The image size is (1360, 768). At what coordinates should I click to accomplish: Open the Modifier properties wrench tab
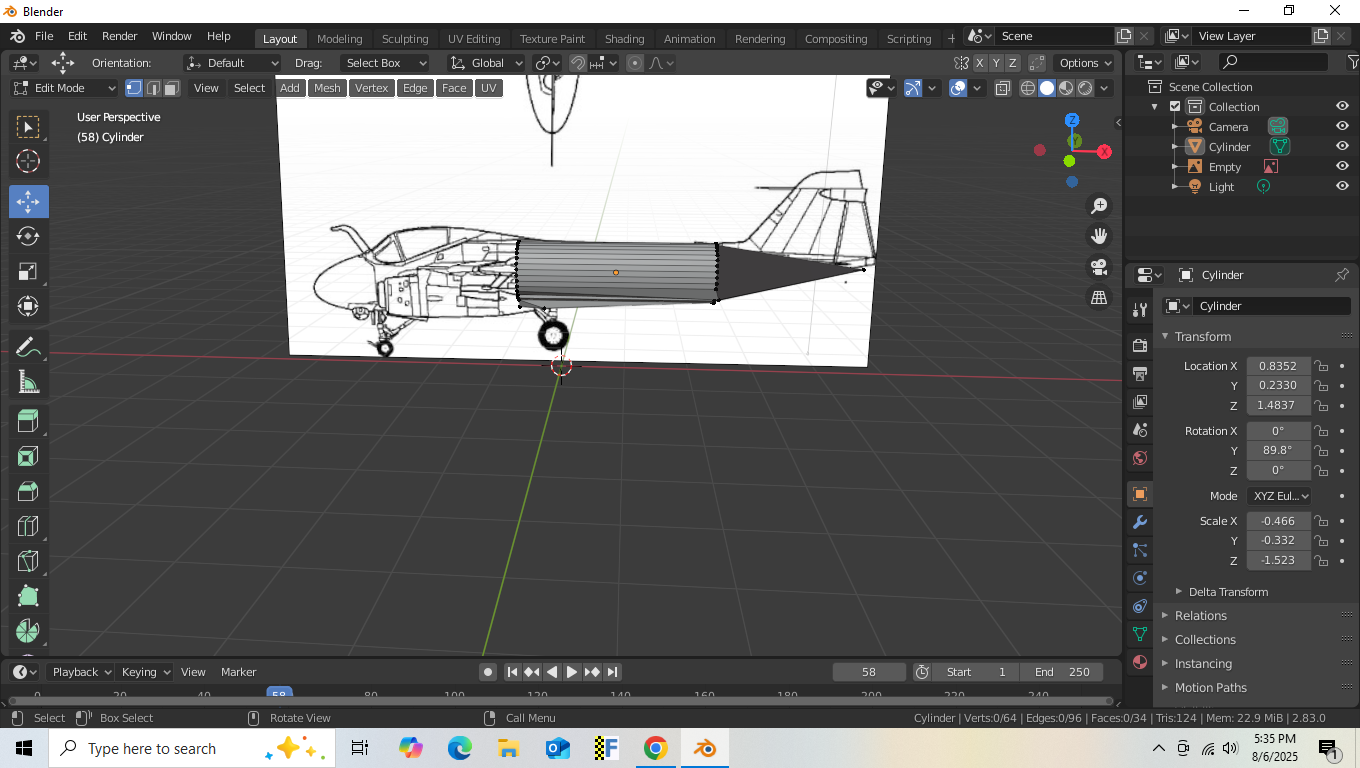pos(1140,522)
